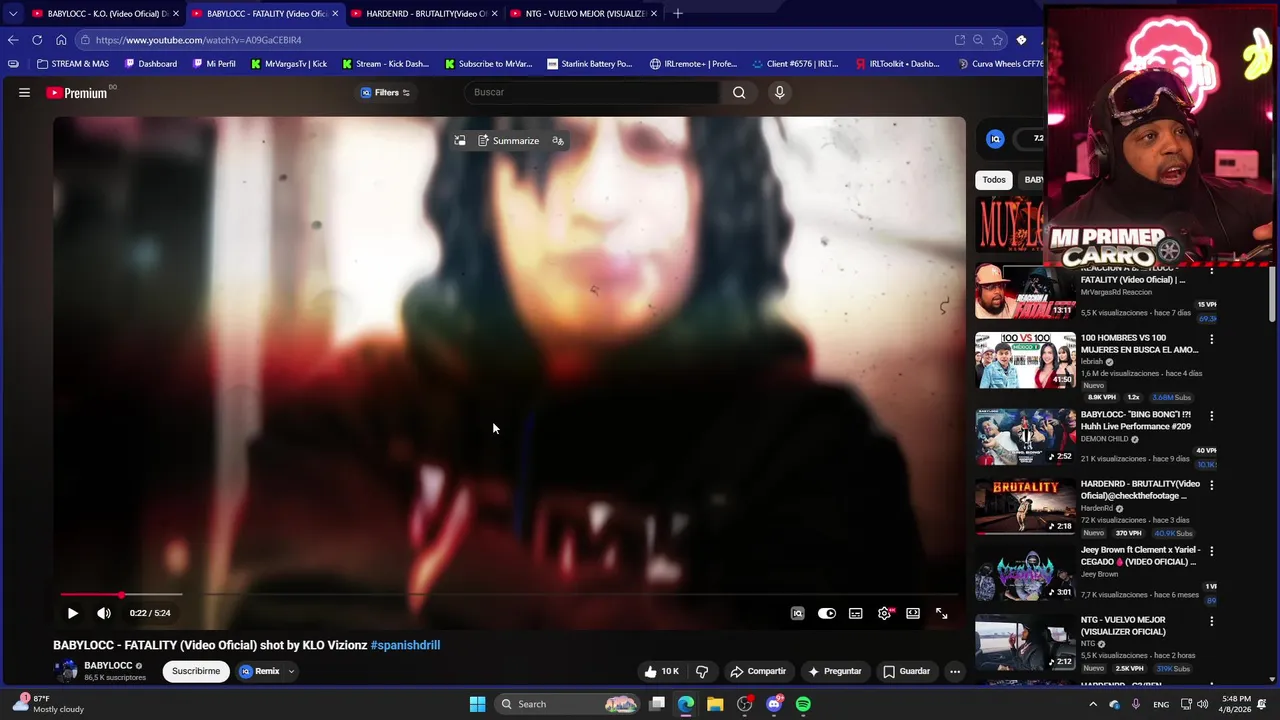Click the search magnifier button
The width and height of the screenshot is (1280, 720).
tap(739, 92)
